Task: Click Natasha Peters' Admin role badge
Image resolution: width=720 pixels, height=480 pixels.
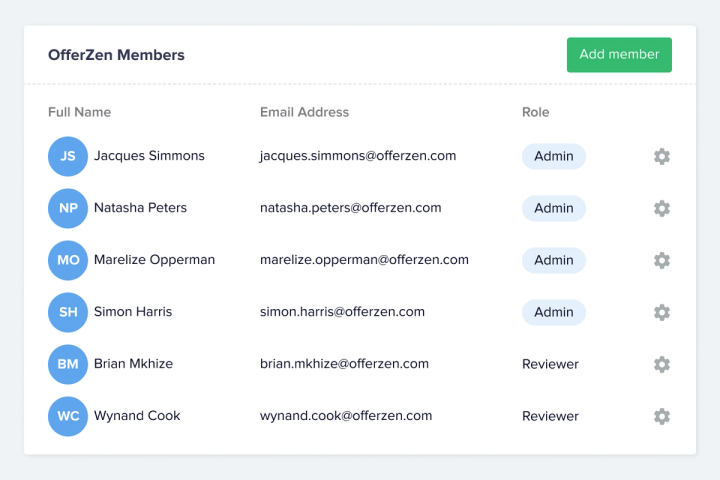Action: [553, 208]
